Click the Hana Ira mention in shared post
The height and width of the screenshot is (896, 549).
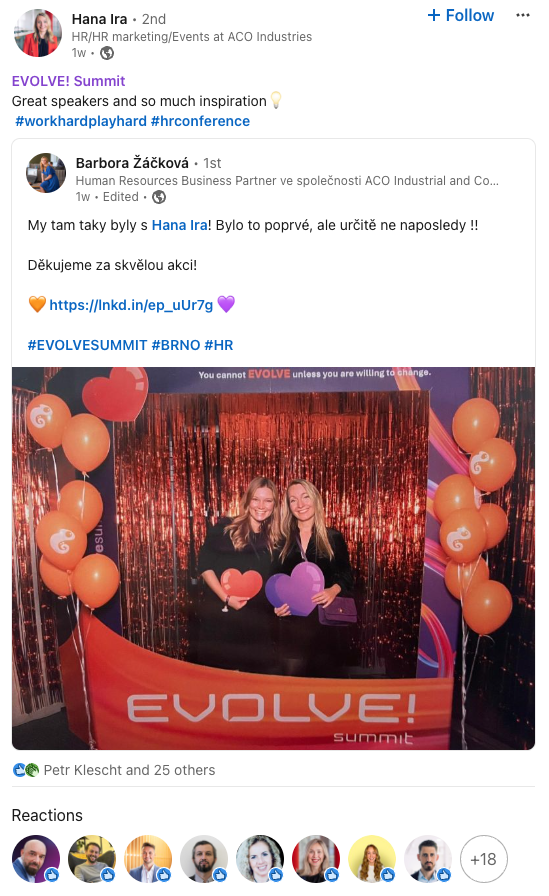tap(179, 225)
